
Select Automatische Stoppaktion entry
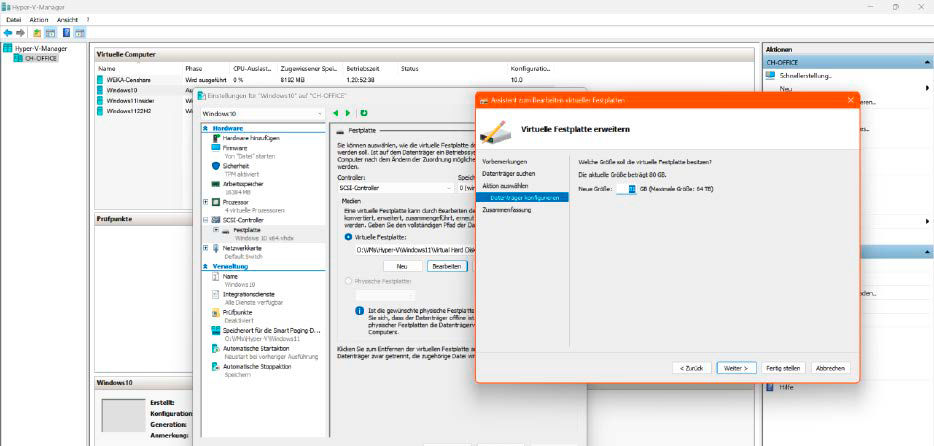coord(257,367)
